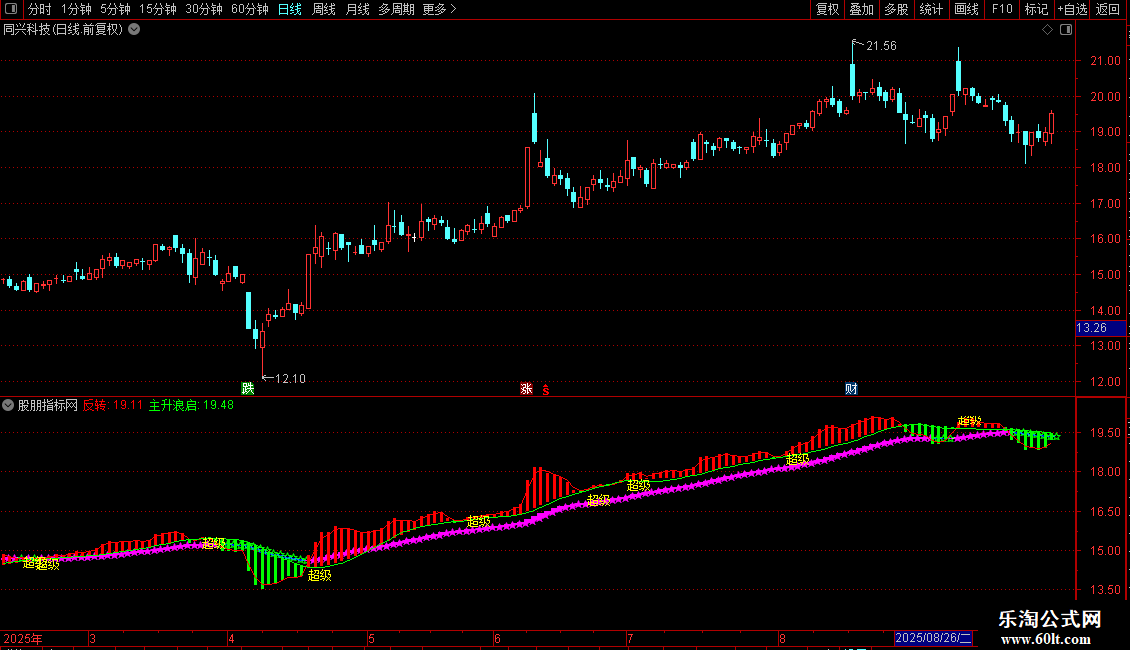Click the 主升浪启: 19.48 indicator value
Image resolution: width=1130 pixels, height=650 pixels.
191,405
